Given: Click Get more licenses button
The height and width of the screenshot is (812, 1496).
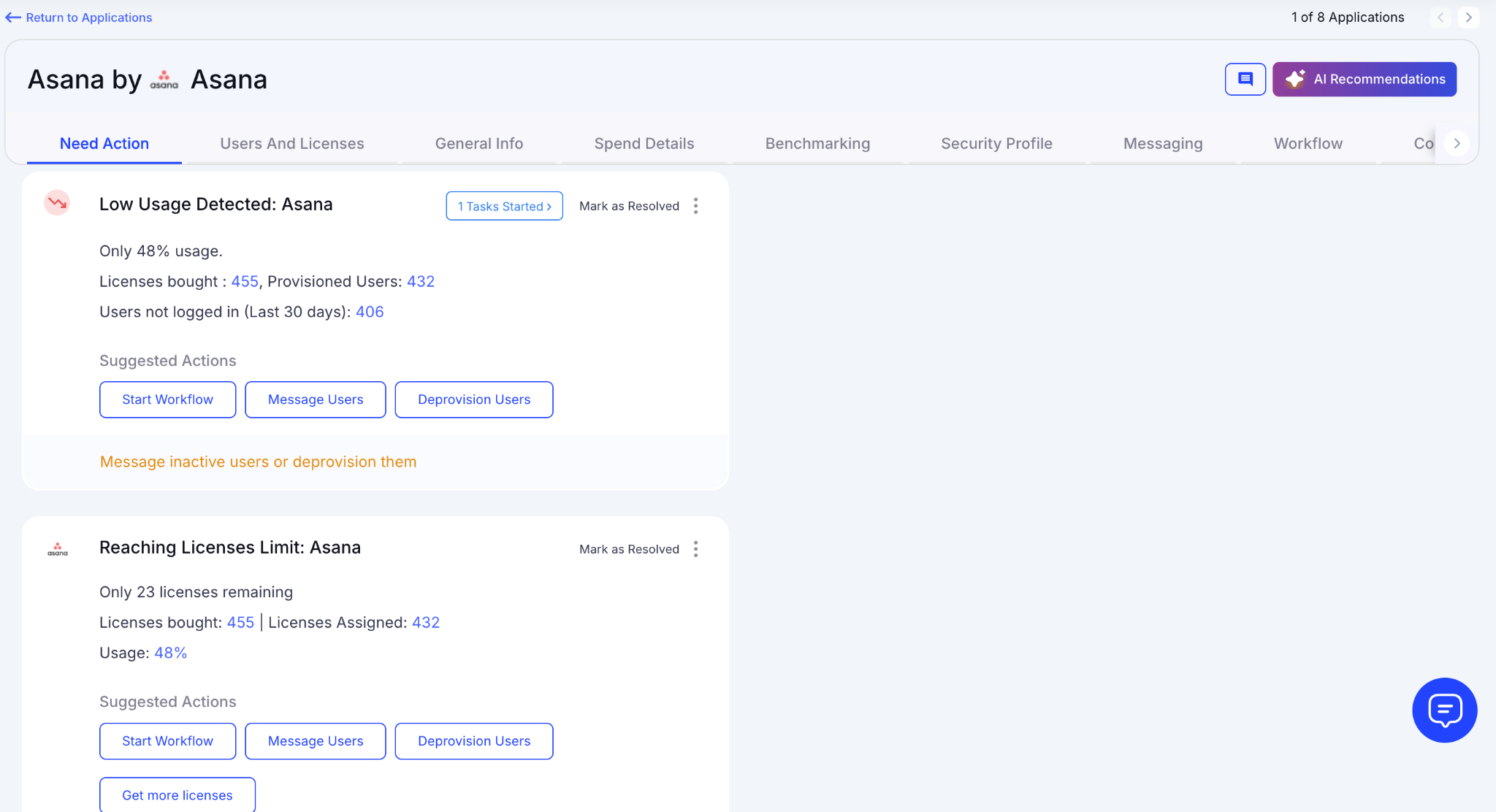Looking at the screenshot, I should (177, 795).
